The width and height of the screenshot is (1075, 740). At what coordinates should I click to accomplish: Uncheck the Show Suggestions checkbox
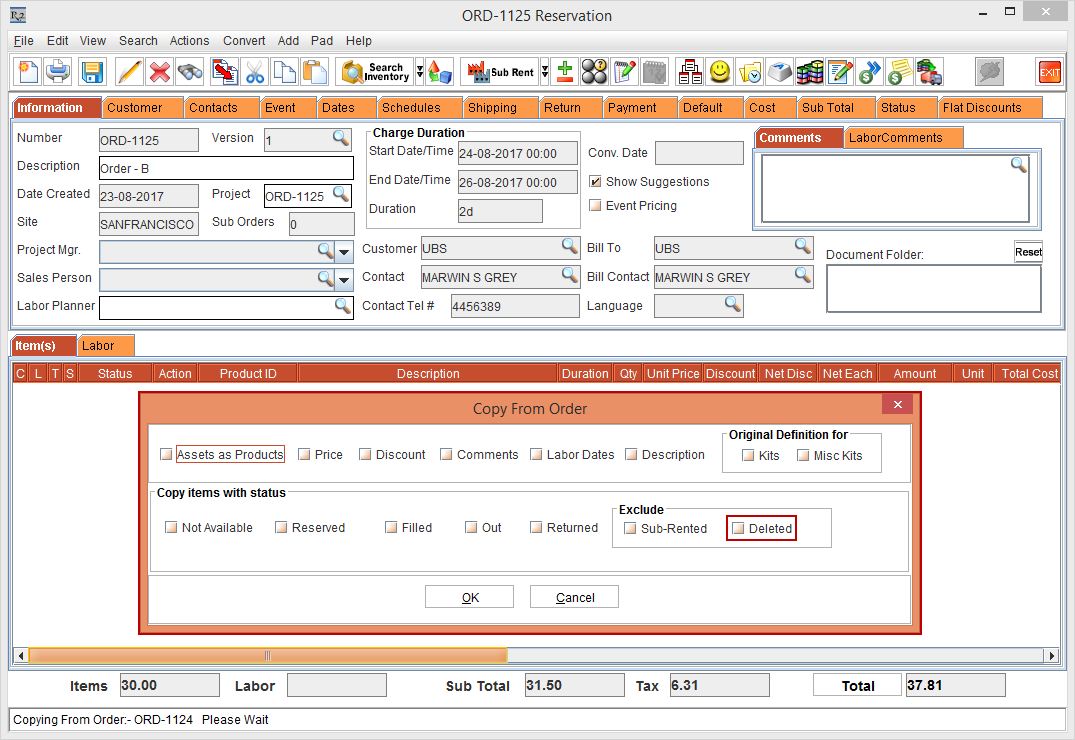coord(596,182)
